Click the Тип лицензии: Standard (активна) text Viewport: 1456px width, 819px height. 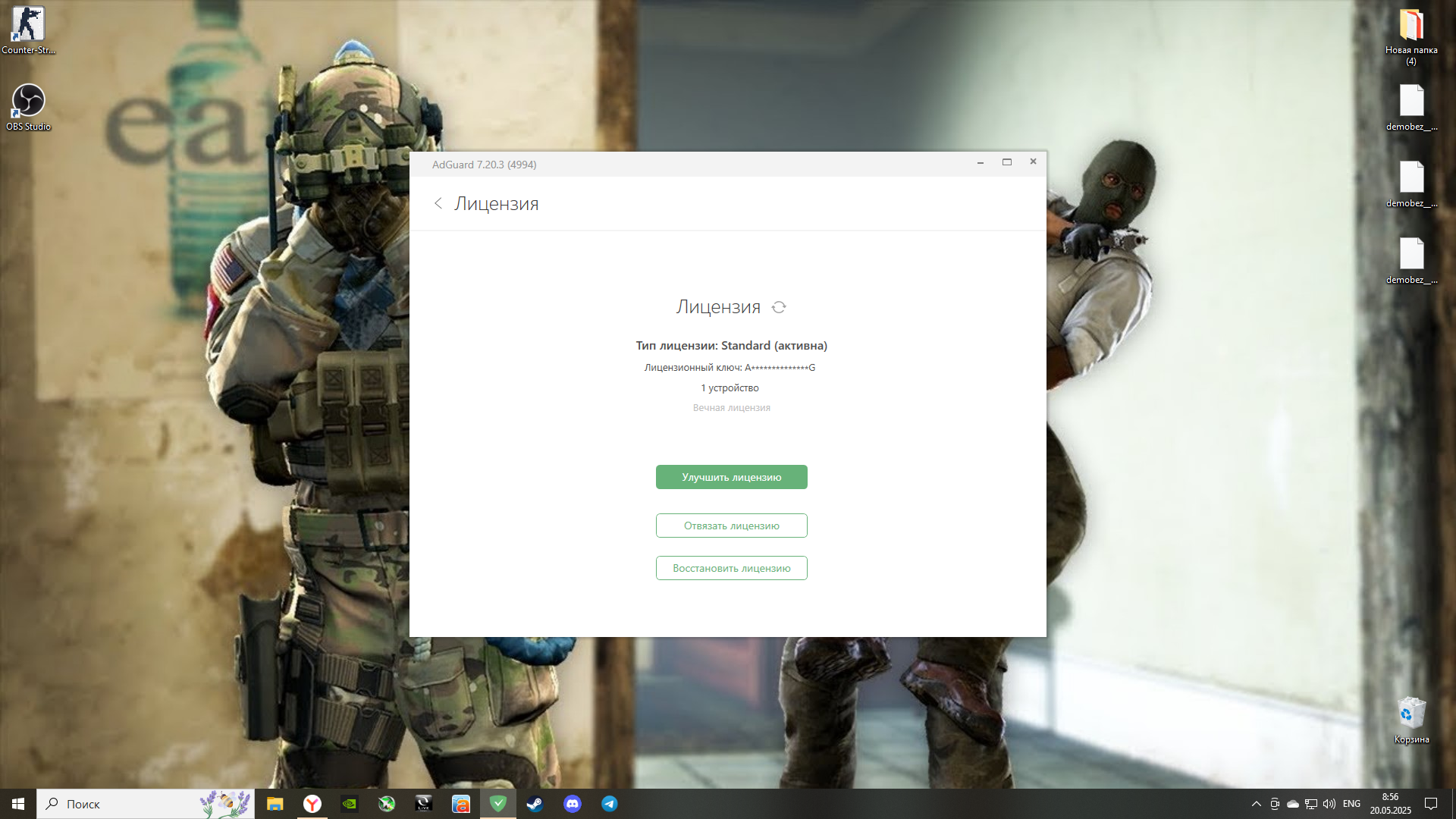(x=731, y=346)
